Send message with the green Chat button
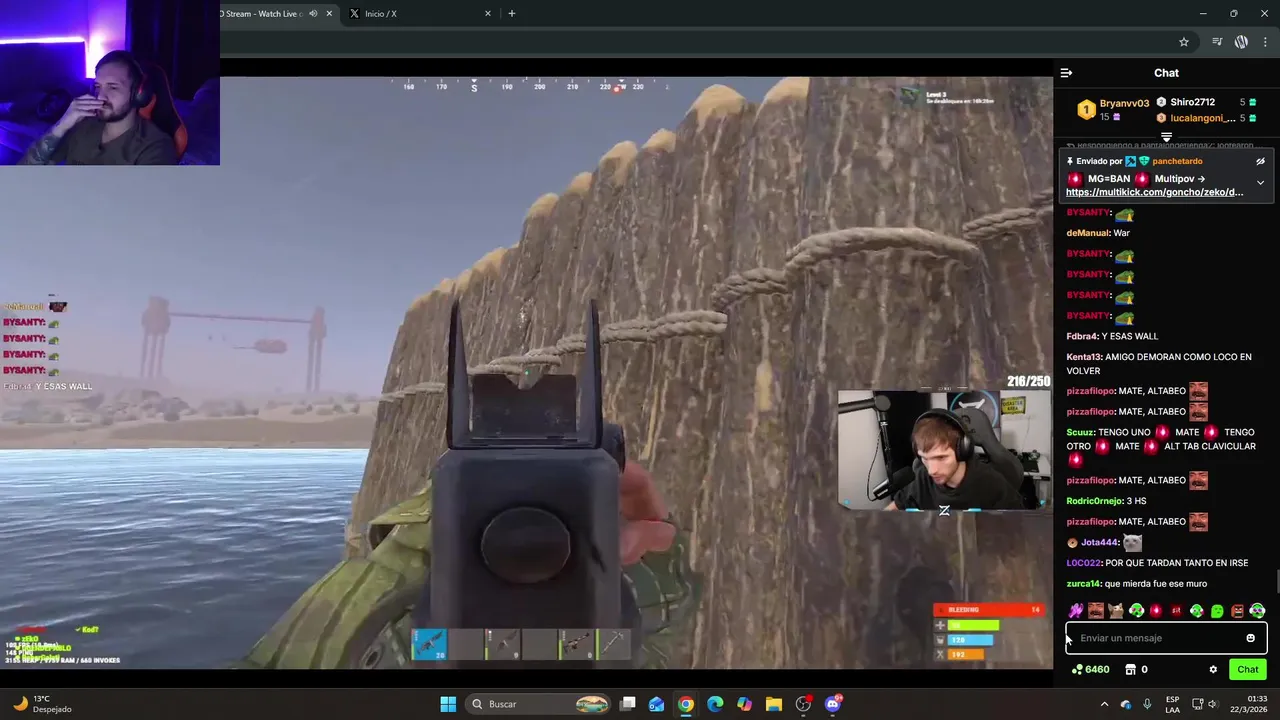1280x720 pixels. (x=1248, y=669)
